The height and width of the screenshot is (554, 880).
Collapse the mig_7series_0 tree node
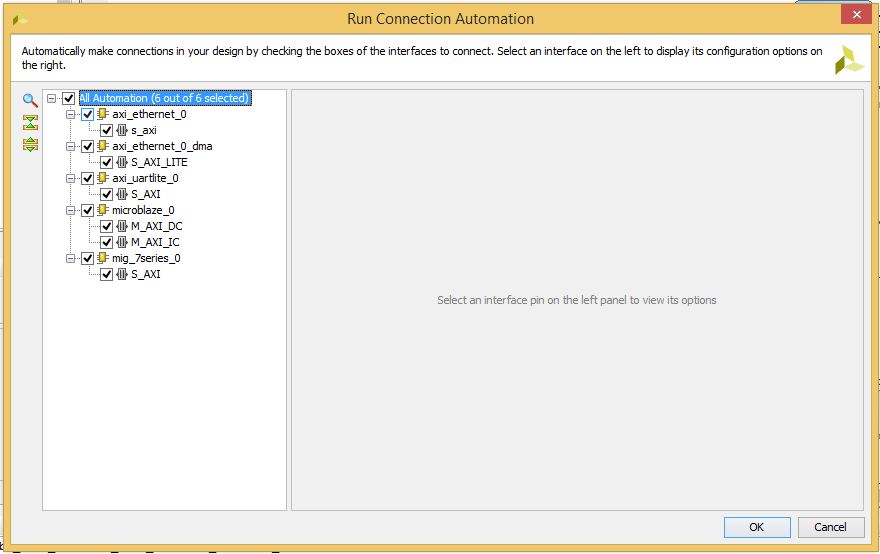pyautogui.click(x=71, y=259)
